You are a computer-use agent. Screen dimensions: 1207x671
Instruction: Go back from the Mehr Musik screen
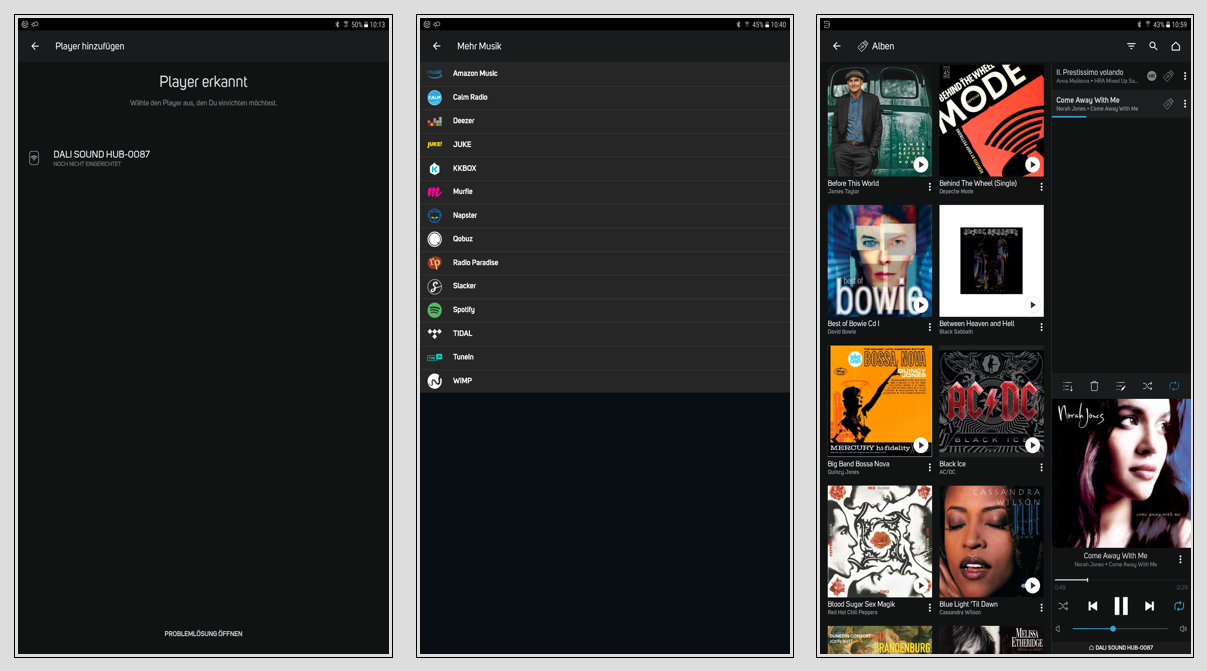pyautogui.click(x=436, y=46)
